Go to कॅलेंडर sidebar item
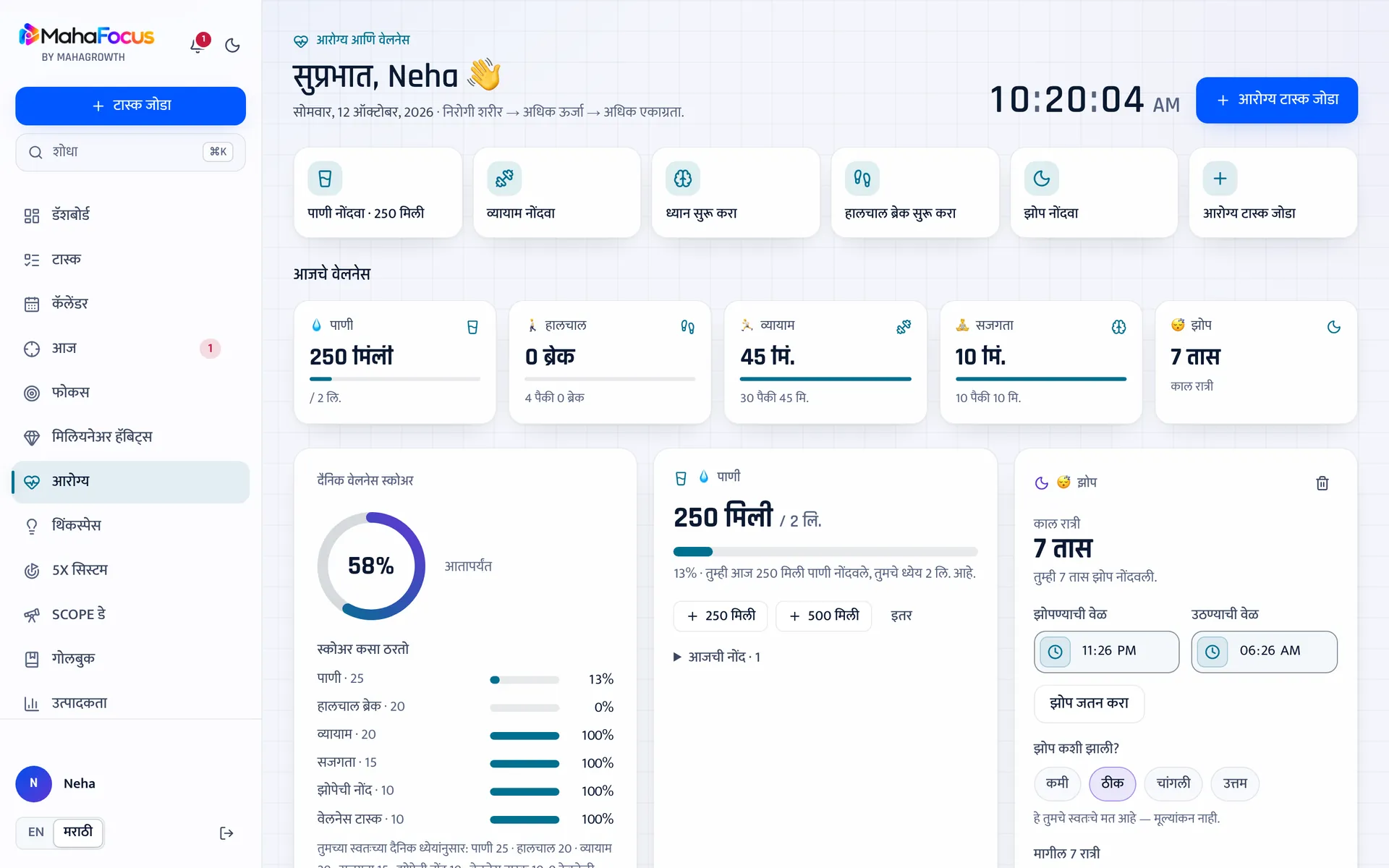Viewport: 1389px width, 868px height. pyautogui.click(x=130, y=304)
